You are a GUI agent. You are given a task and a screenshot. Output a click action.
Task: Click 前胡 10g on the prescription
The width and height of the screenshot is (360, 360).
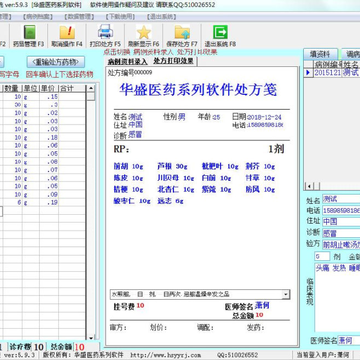pyautogui.click(x=128, y=166)
